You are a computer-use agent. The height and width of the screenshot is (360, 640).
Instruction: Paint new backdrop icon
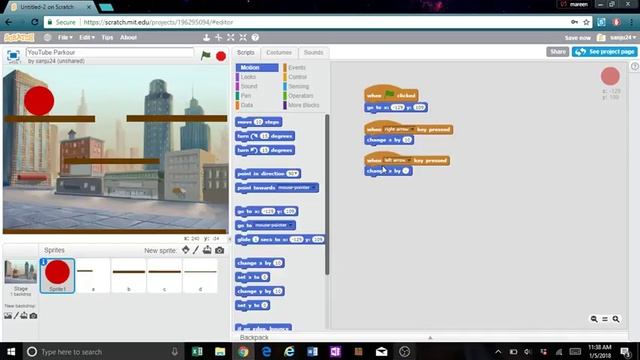16,316
